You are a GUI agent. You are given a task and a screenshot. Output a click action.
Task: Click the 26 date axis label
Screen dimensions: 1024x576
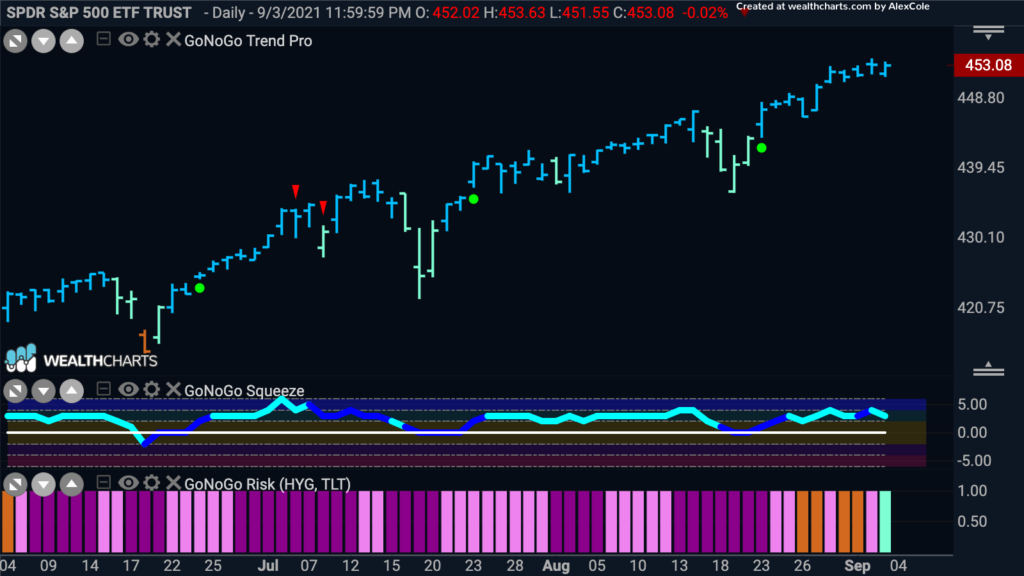pos(803,566)
